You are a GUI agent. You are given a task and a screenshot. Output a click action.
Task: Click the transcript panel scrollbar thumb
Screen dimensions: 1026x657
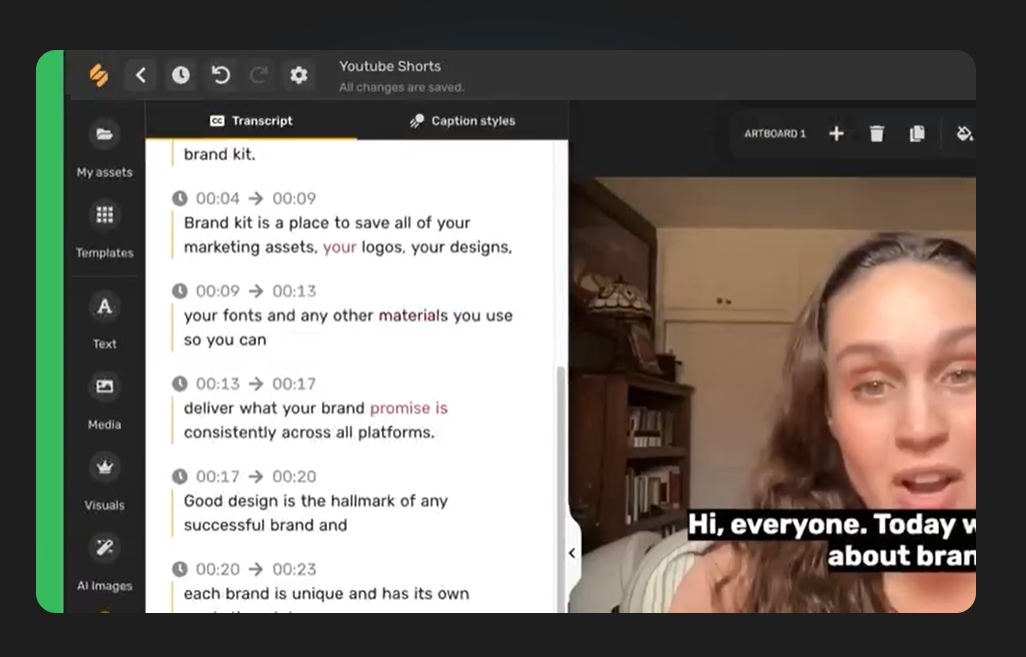pos(561,489)
